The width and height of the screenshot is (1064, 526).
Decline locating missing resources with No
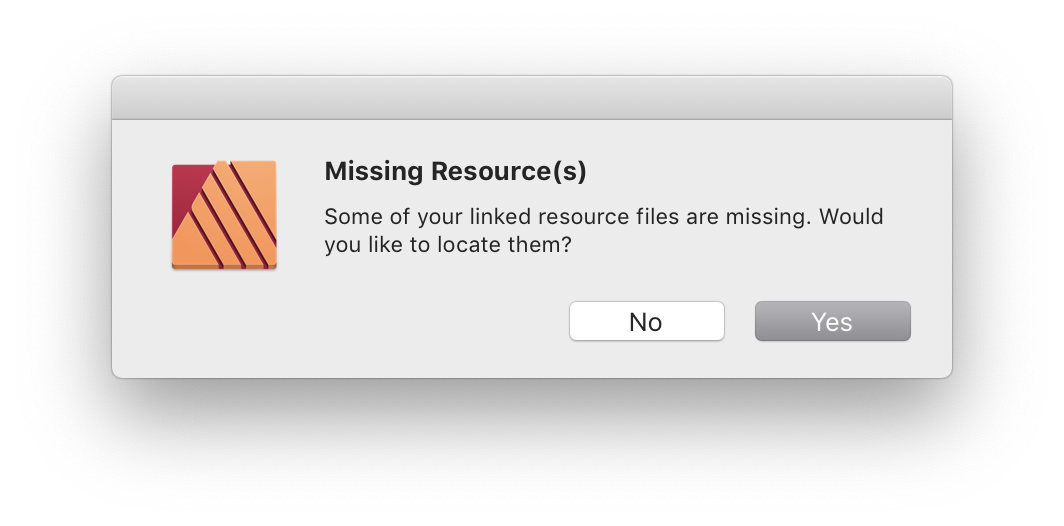click(x=646, y=322)
